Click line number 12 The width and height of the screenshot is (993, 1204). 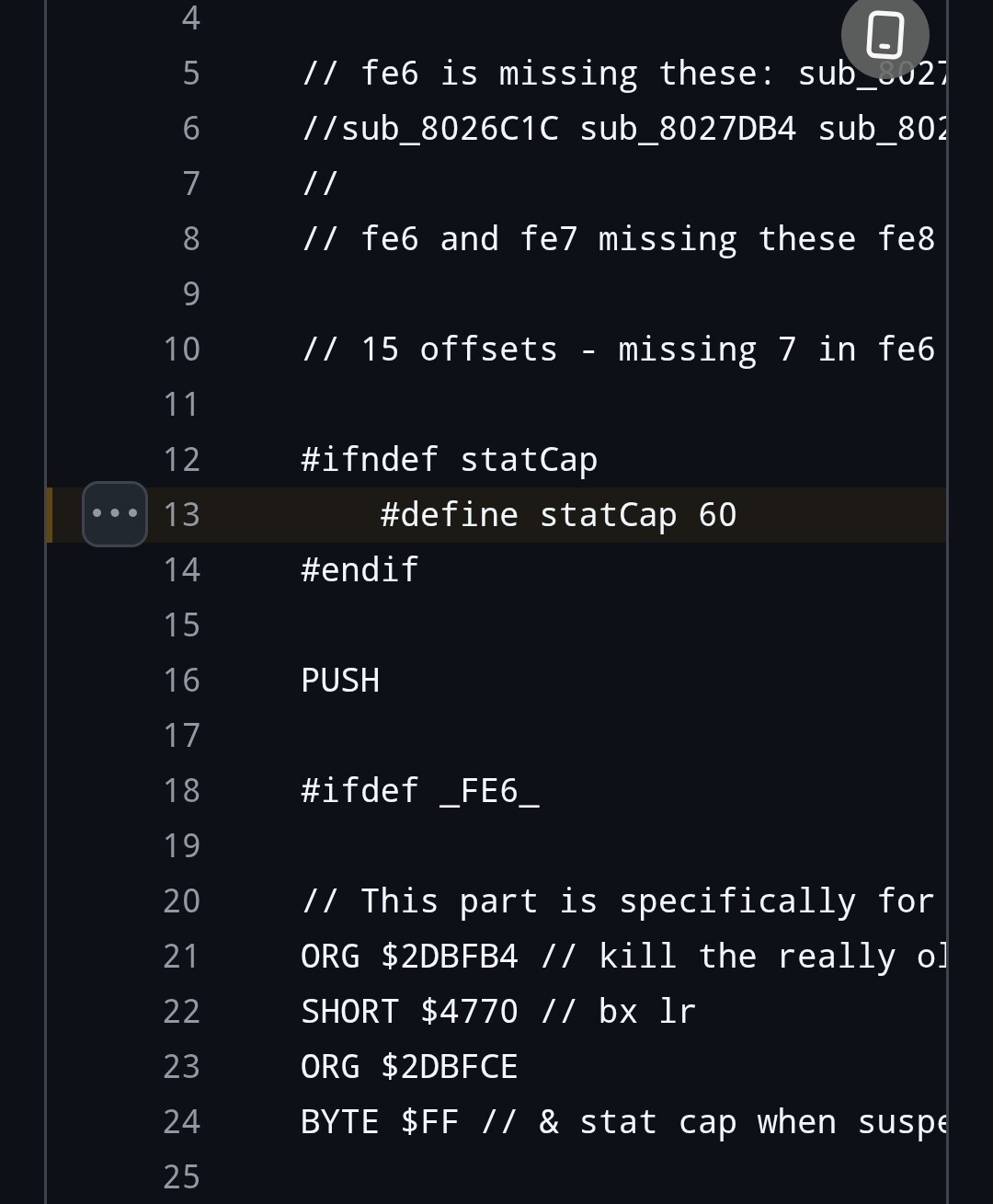pyautogui.click(x=182, y=459)
